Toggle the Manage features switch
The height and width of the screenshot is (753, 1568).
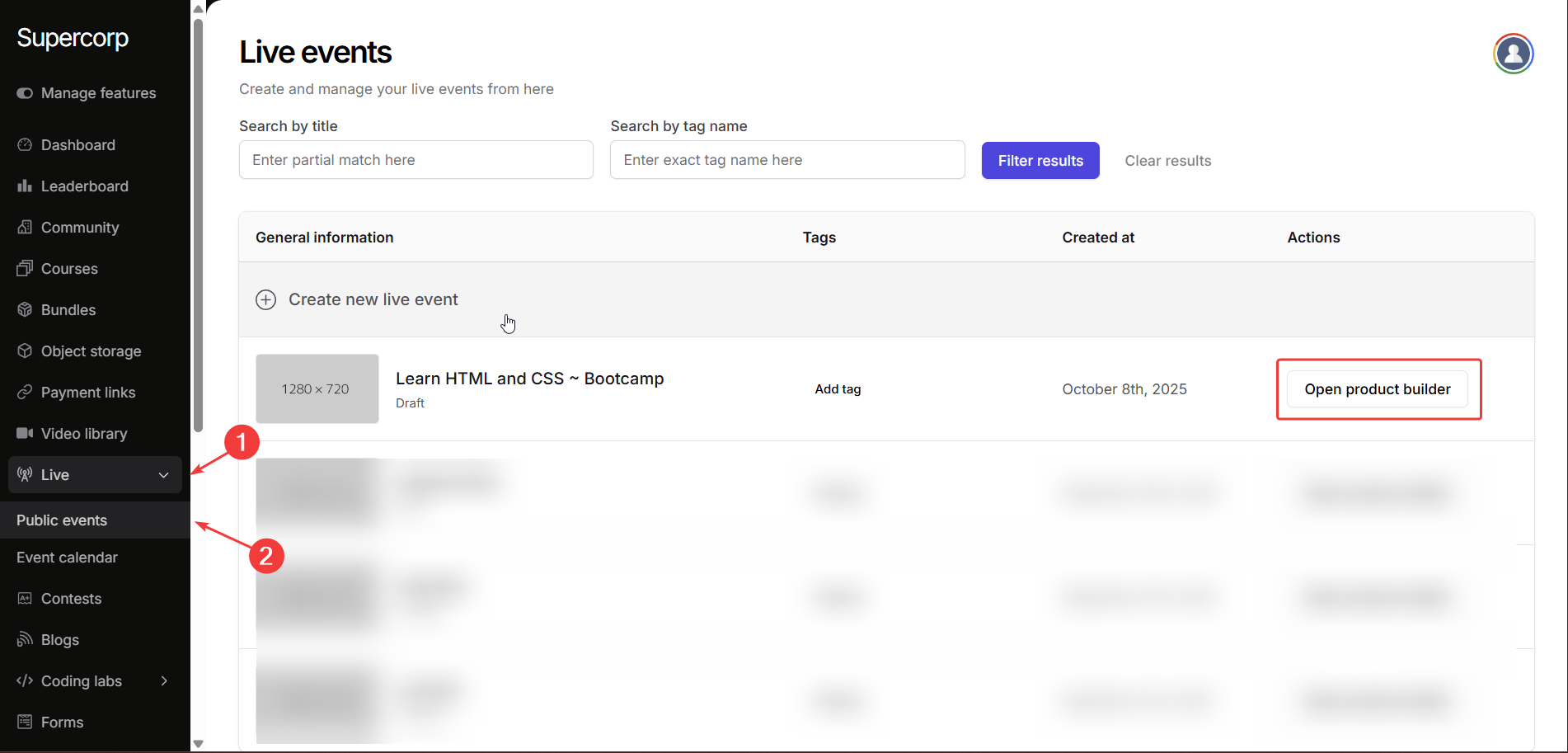tap(25, 93)
